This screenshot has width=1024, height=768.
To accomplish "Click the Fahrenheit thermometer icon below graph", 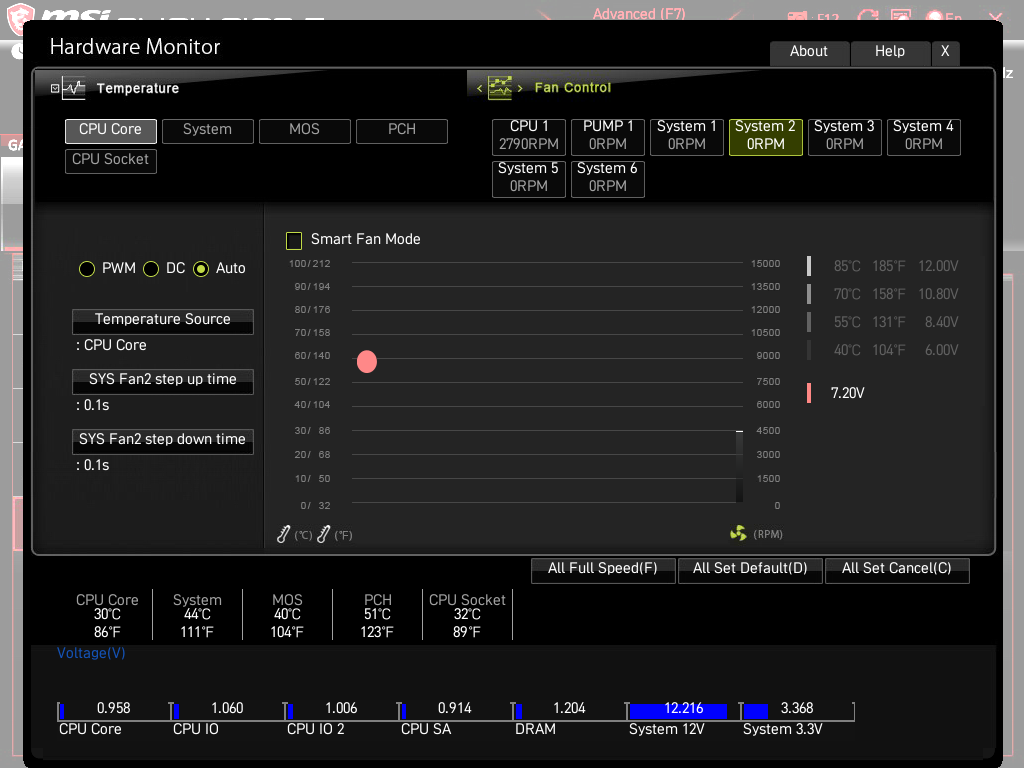I will click(323, 534).
